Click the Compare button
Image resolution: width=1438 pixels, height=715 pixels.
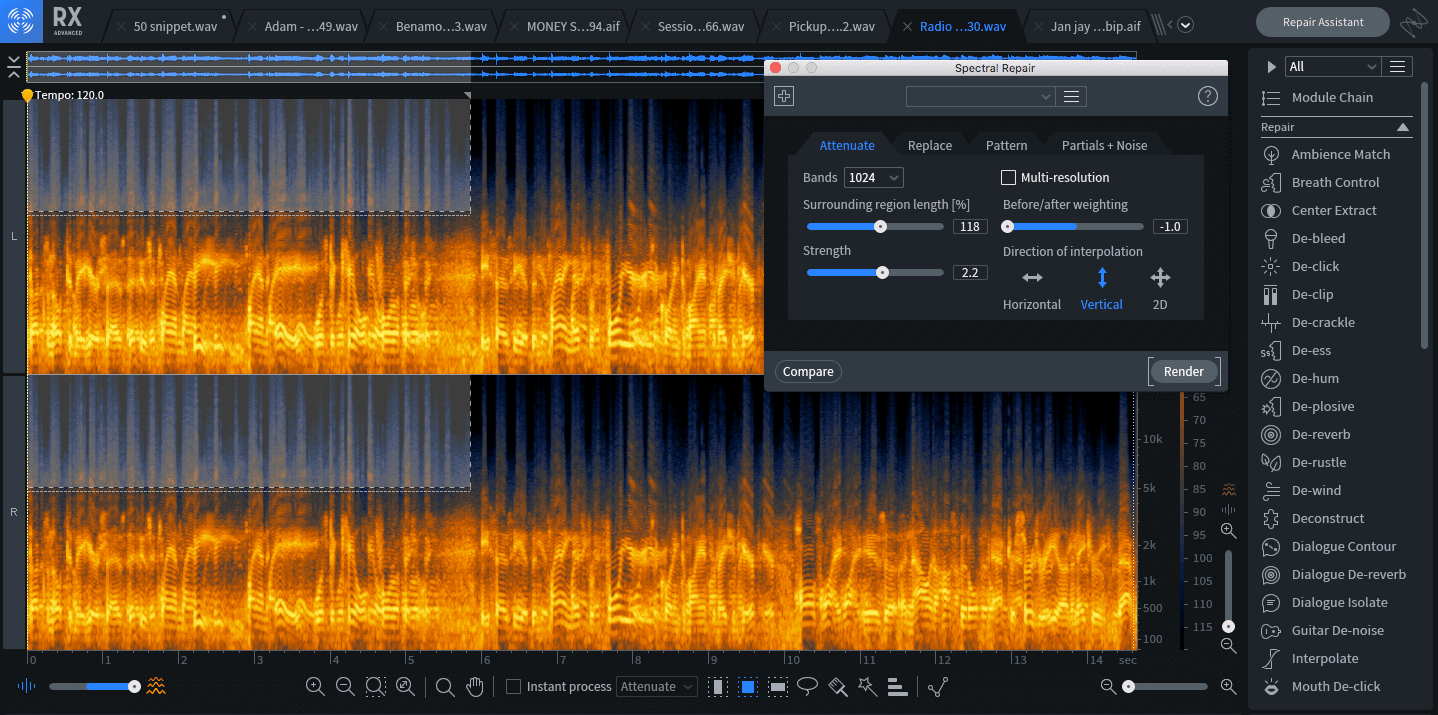[808, 372]
